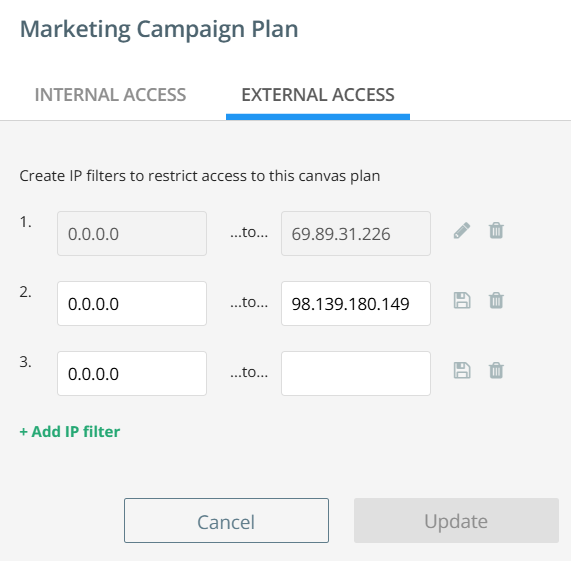This screenshot has width=571, height=561.
Task: Focus the start IP field of filter 1
Action: (132, 233)
